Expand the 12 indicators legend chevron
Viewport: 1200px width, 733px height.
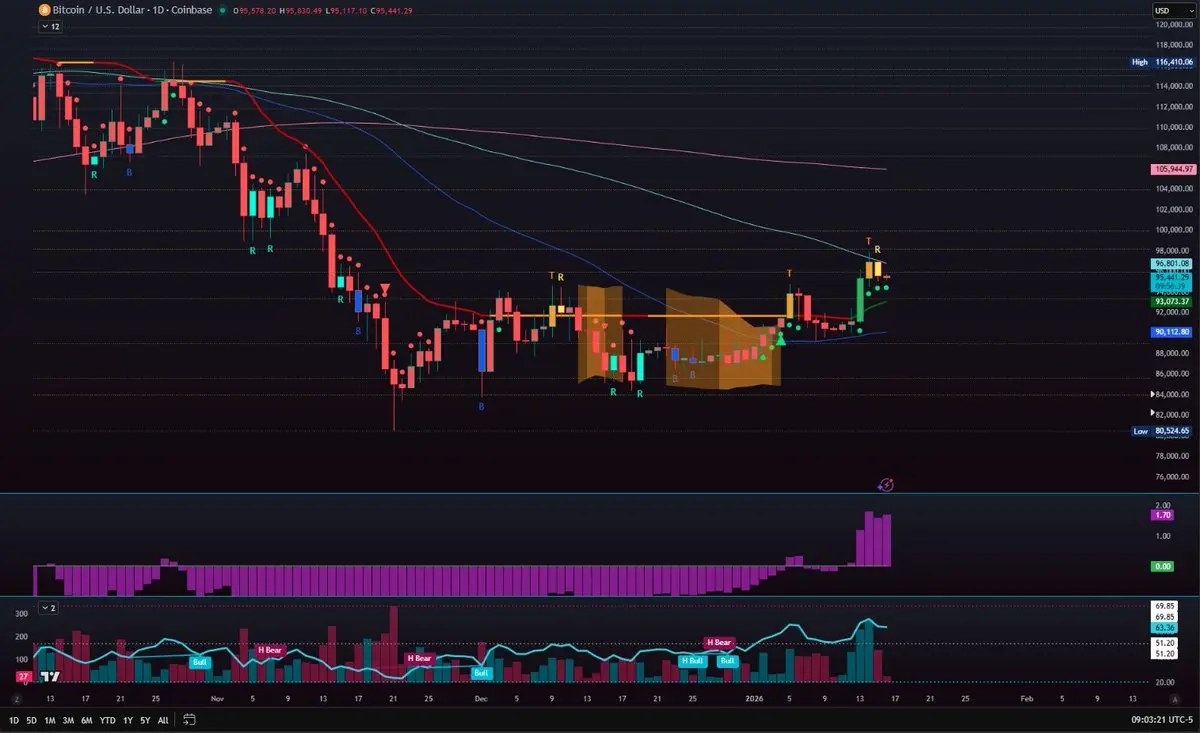click(51, 27)
